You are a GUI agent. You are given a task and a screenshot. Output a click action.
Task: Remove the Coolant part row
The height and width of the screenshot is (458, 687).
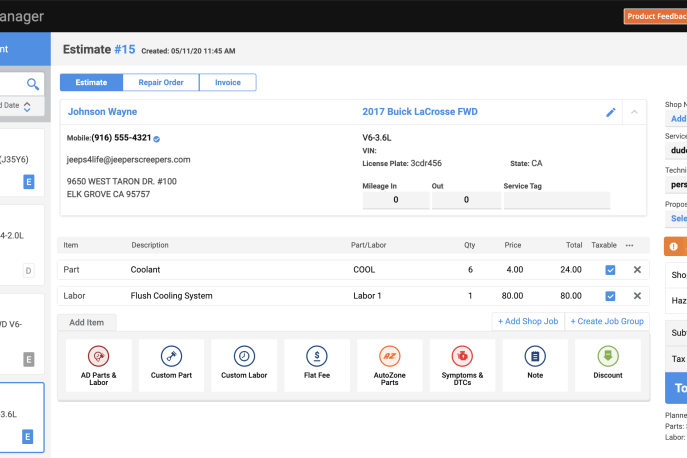click(x=637, y=269)
